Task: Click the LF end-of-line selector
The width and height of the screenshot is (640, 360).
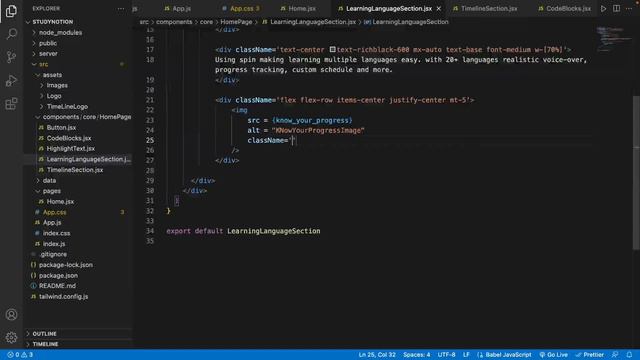Action: pyautogui.click(x=466, y=355)
